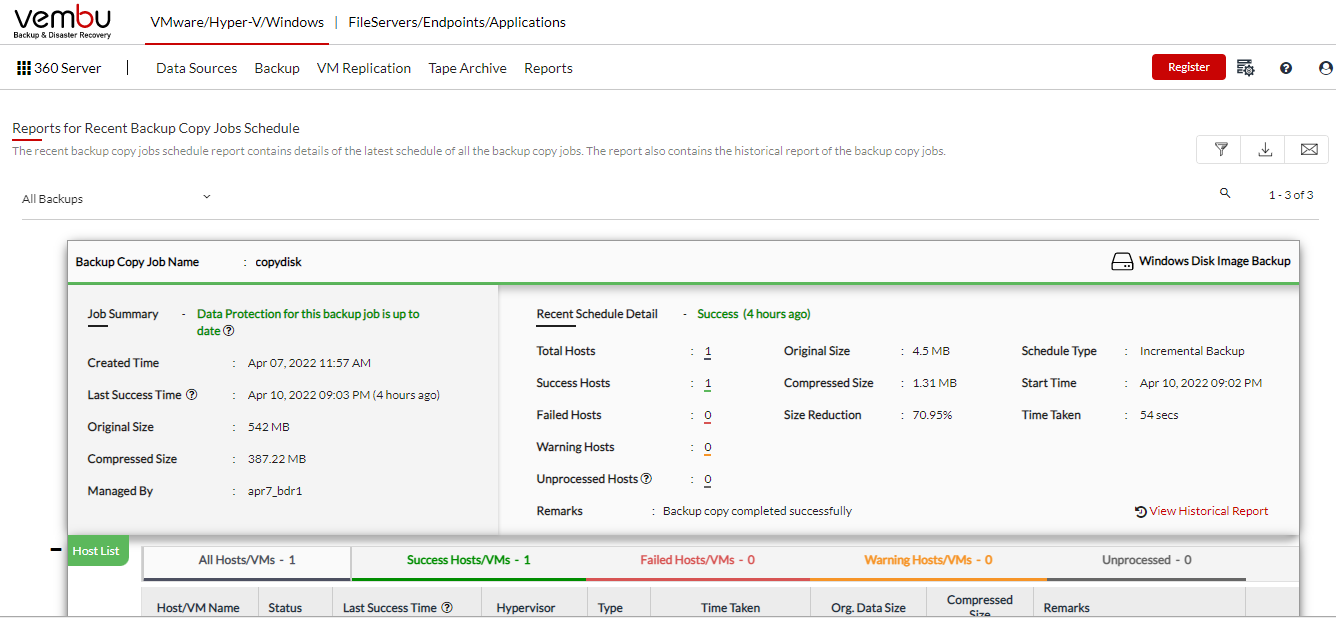Screen dimensions: 1336x618
Task: Click help icon beside Unprocessed Hosts
Action: point(646,479)
